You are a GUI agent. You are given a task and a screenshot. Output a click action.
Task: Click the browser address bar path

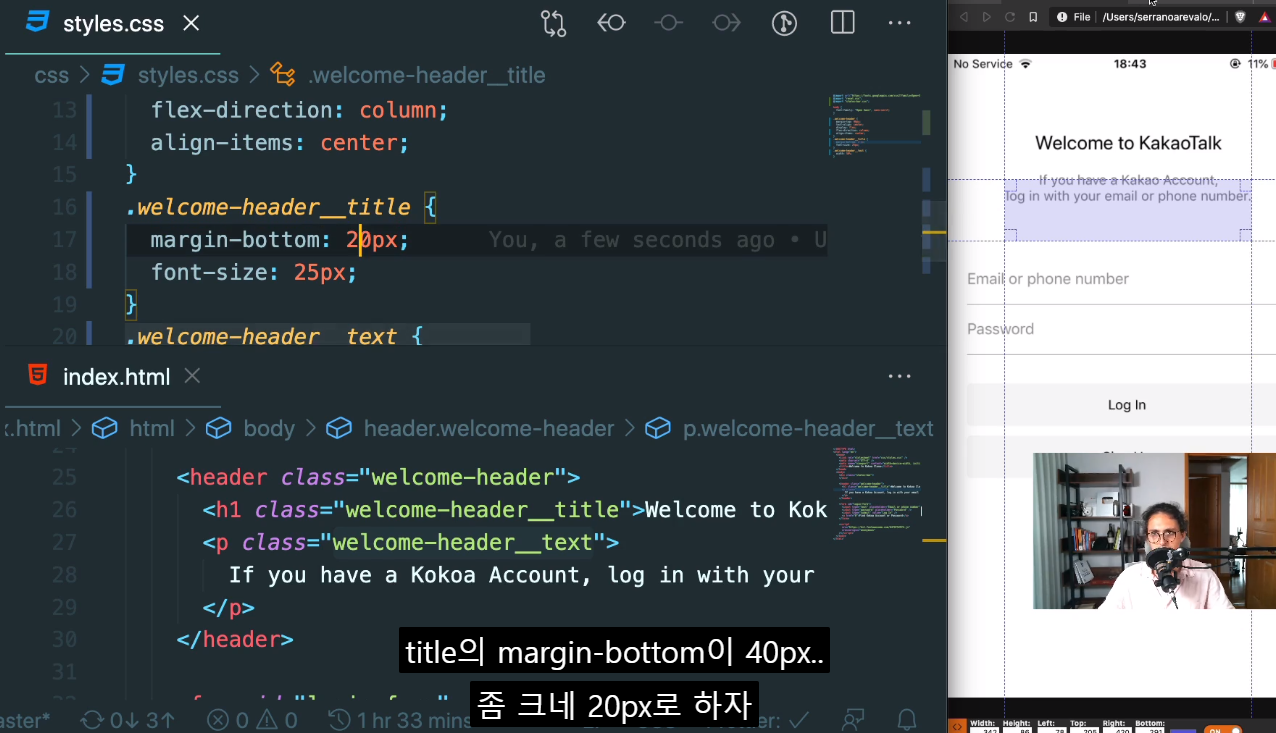tap(1160, 17)
